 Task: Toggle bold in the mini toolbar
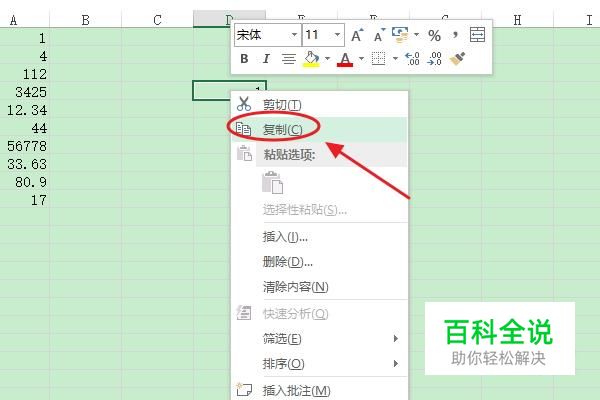pyautogui.click(x=244, y=59)
